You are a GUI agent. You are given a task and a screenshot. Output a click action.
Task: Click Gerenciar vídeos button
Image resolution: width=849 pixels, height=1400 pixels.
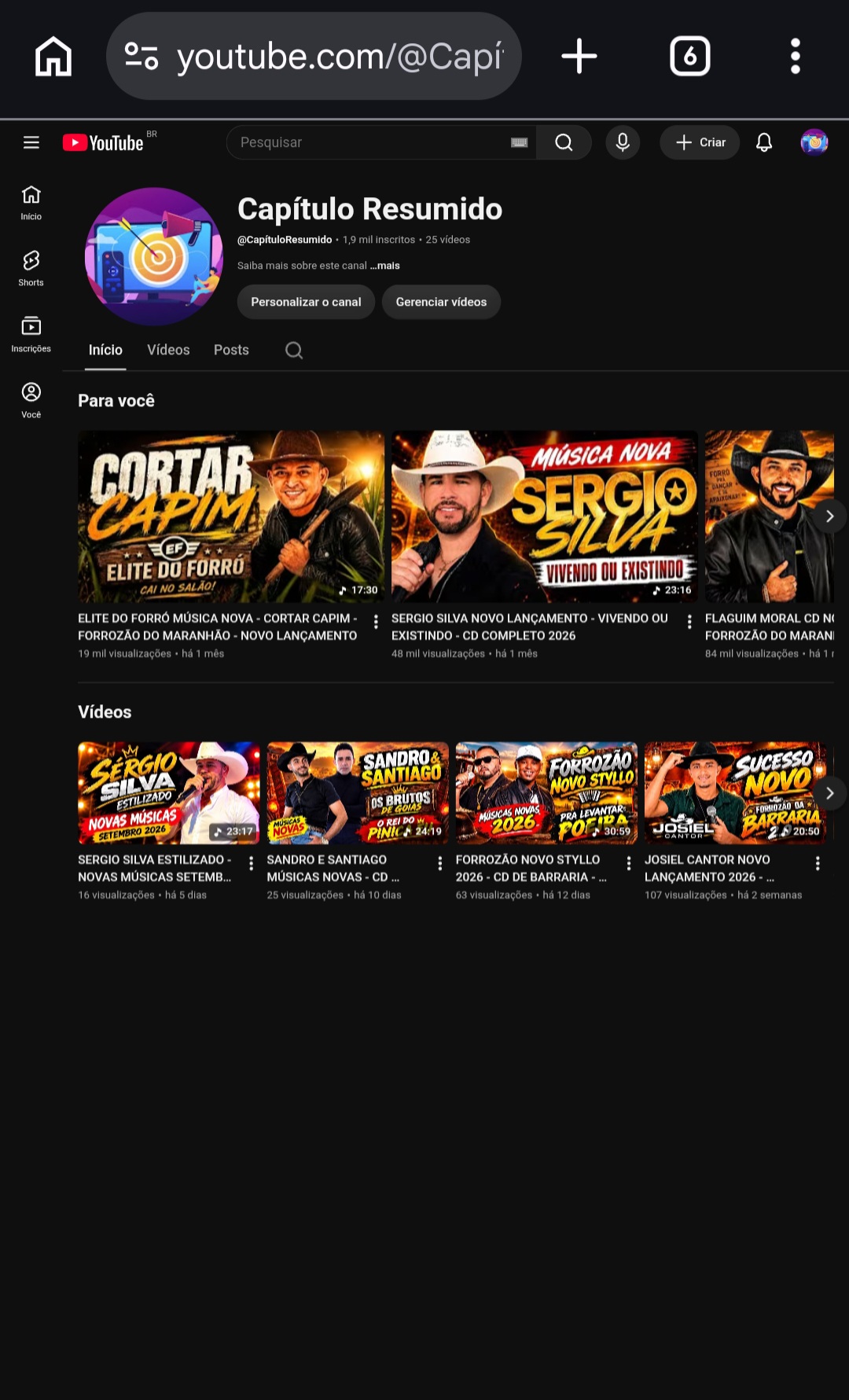pyautogui.click(x=441, y=302)
